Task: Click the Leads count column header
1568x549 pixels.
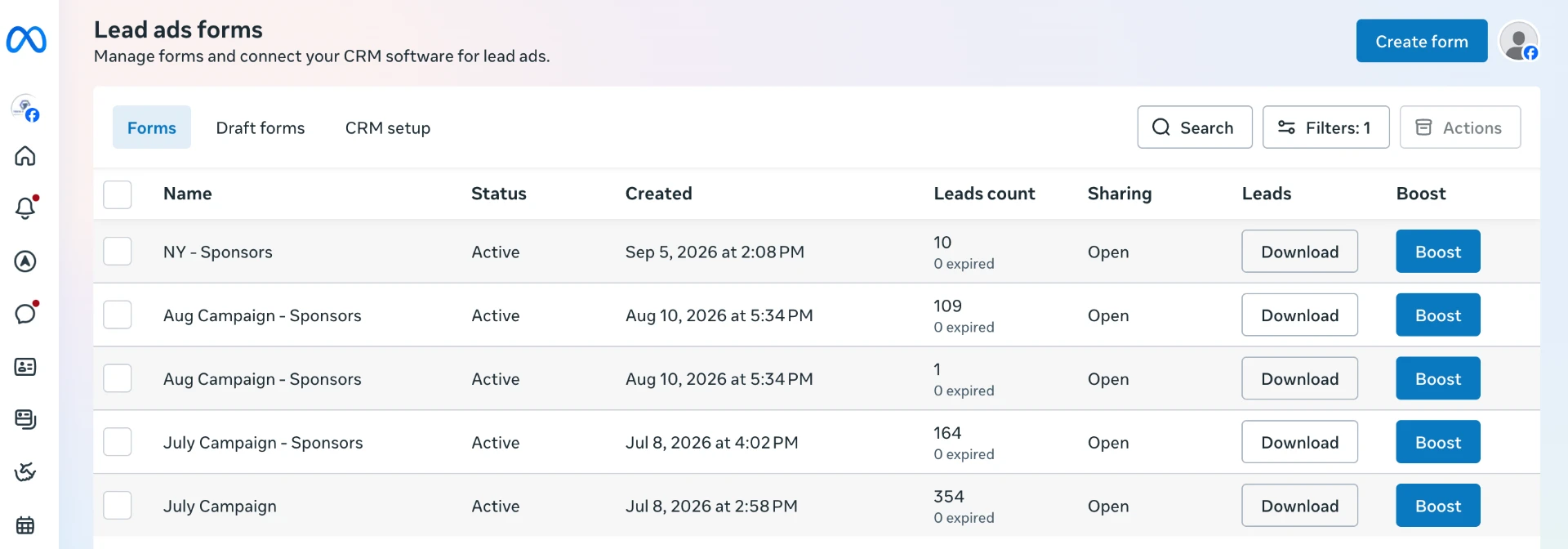Action: (985, 194)
